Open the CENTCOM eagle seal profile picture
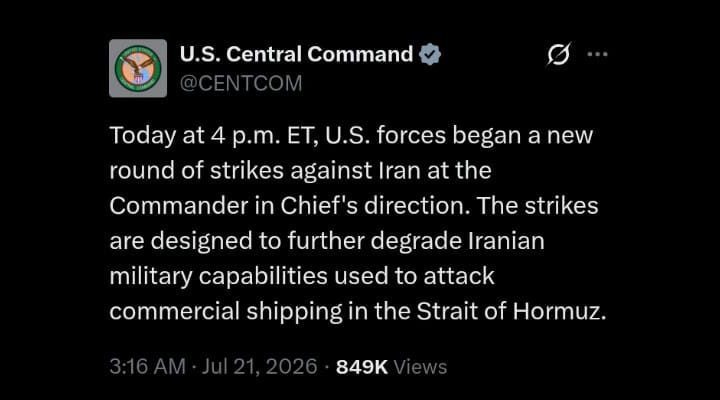This screenshot has width=720, height=400. click(138, 68)
